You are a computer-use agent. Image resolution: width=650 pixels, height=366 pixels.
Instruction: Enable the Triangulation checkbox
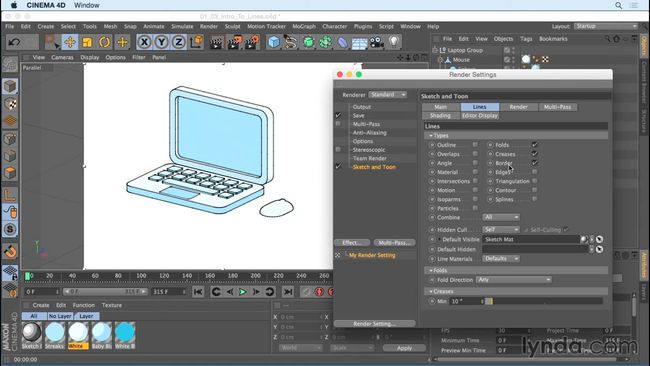pos(535,181)
